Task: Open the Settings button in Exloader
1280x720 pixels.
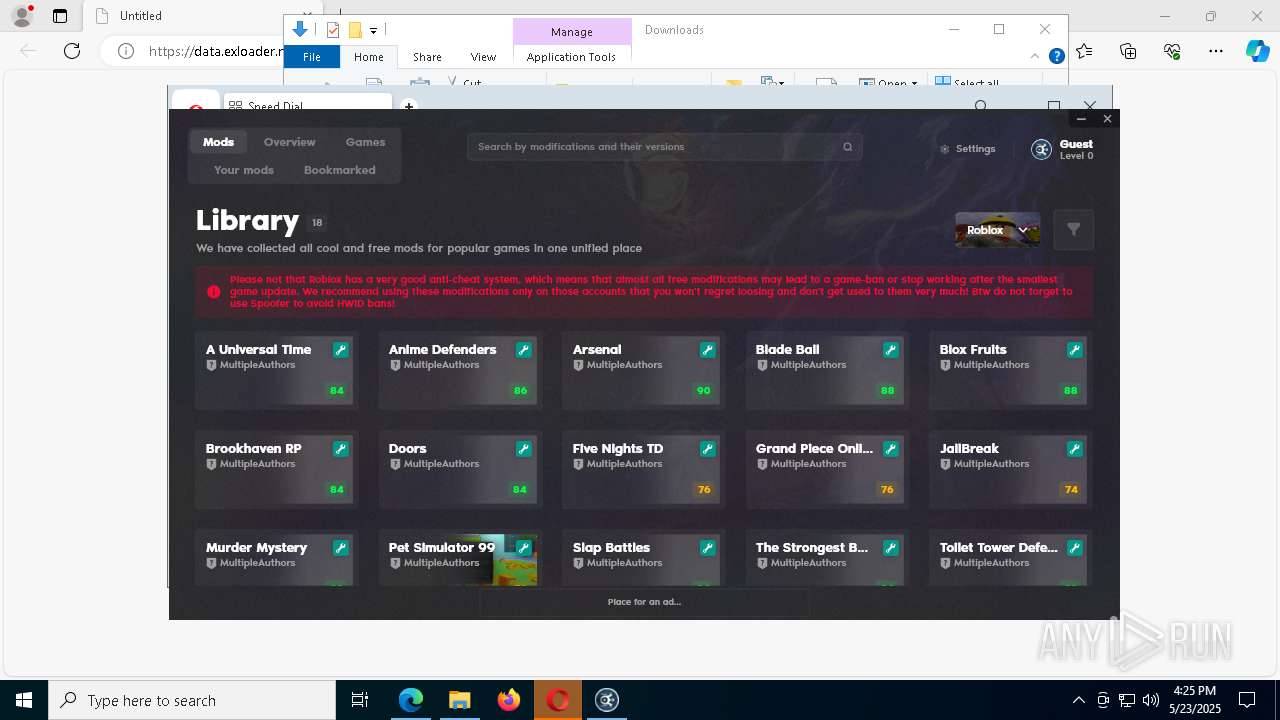Action: pos(967,149)
